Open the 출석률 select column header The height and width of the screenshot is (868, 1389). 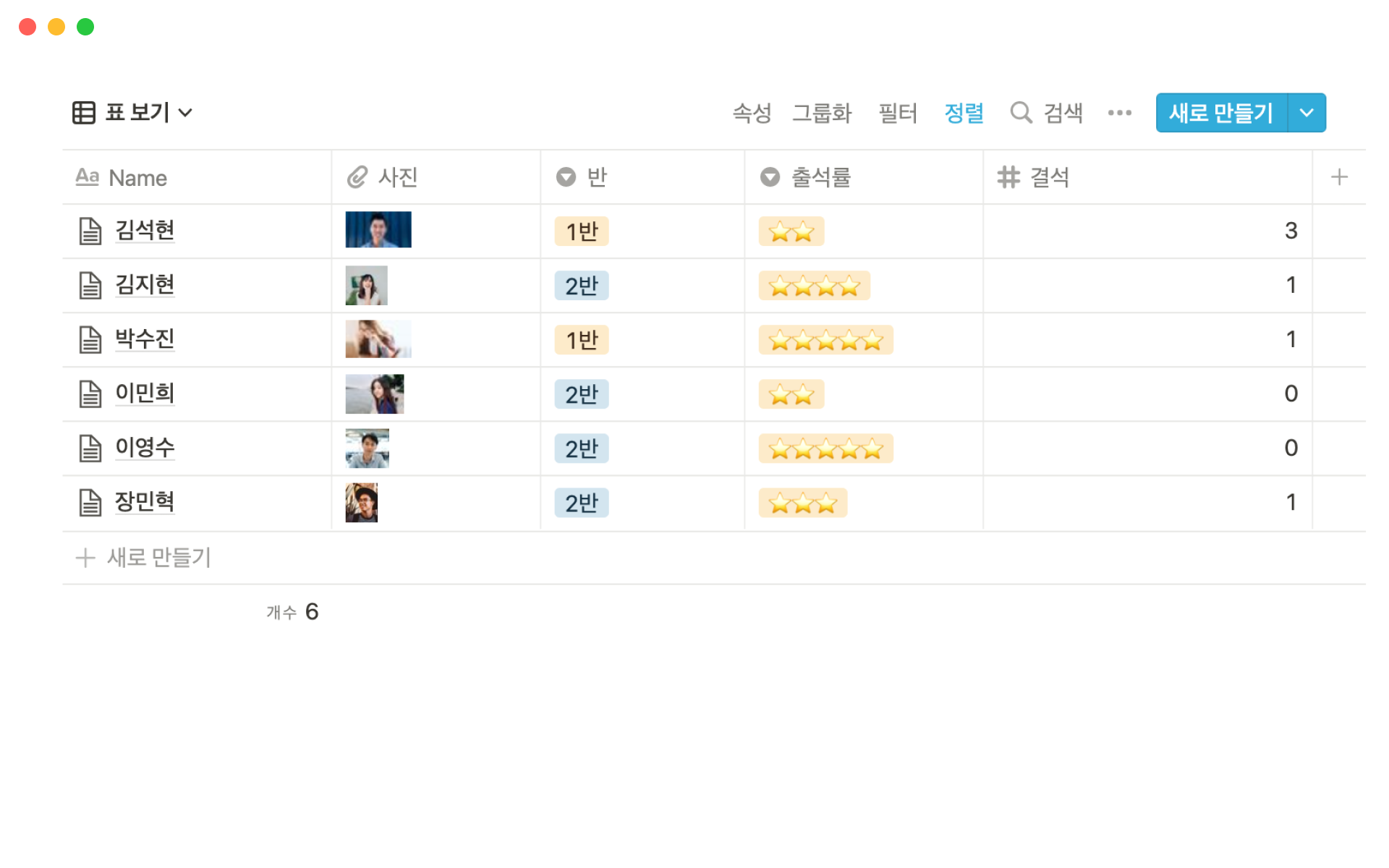[x=820, y=177]
